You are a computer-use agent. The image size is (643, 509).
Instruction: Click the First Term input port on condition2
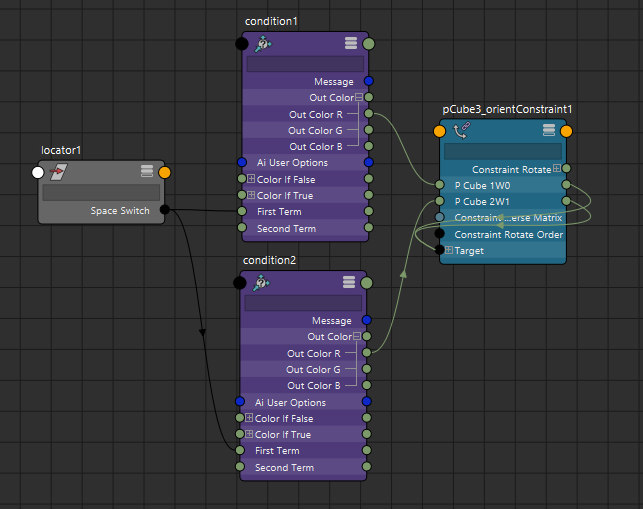[x=240, y=451]
